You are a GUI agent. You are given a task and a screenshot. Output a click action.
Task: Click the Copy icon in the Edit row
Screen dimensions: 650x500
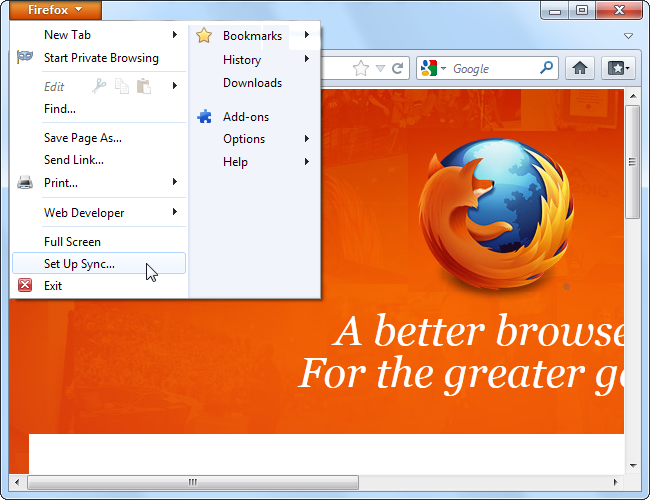(122, 87)
